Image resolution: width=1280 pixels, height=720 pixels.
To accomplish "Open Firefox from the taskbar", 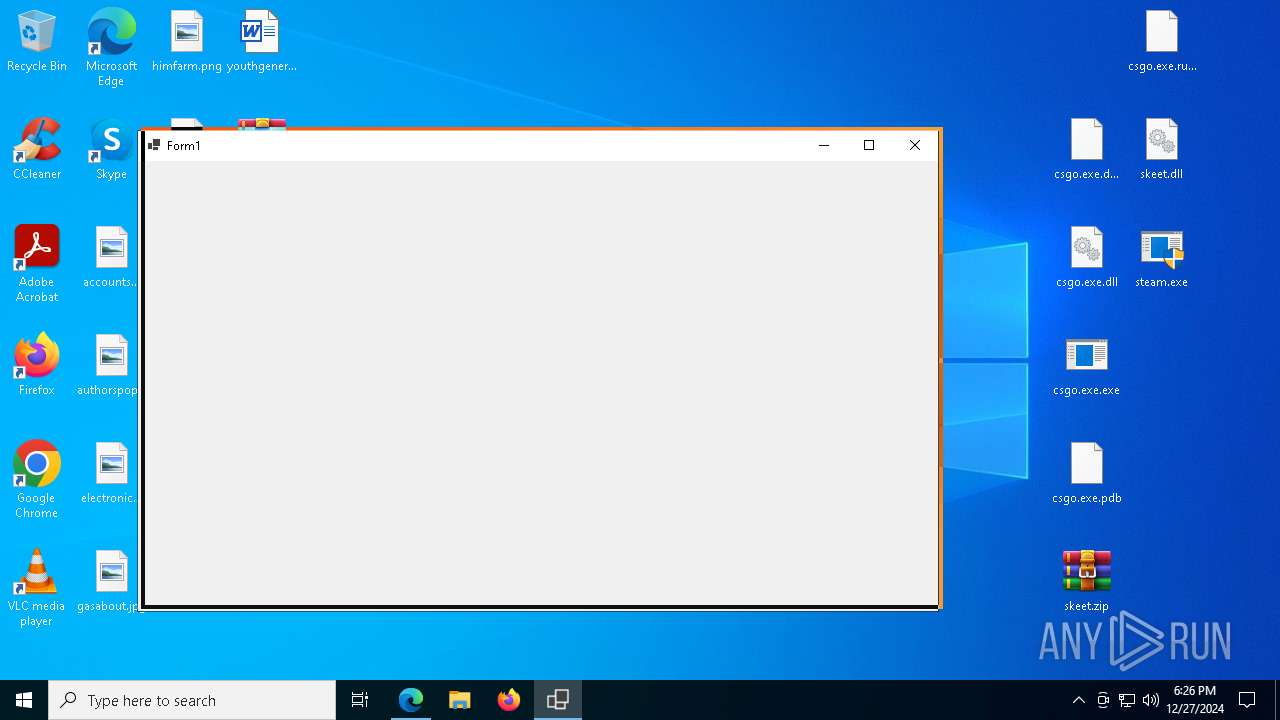I will tap(508, 700).
